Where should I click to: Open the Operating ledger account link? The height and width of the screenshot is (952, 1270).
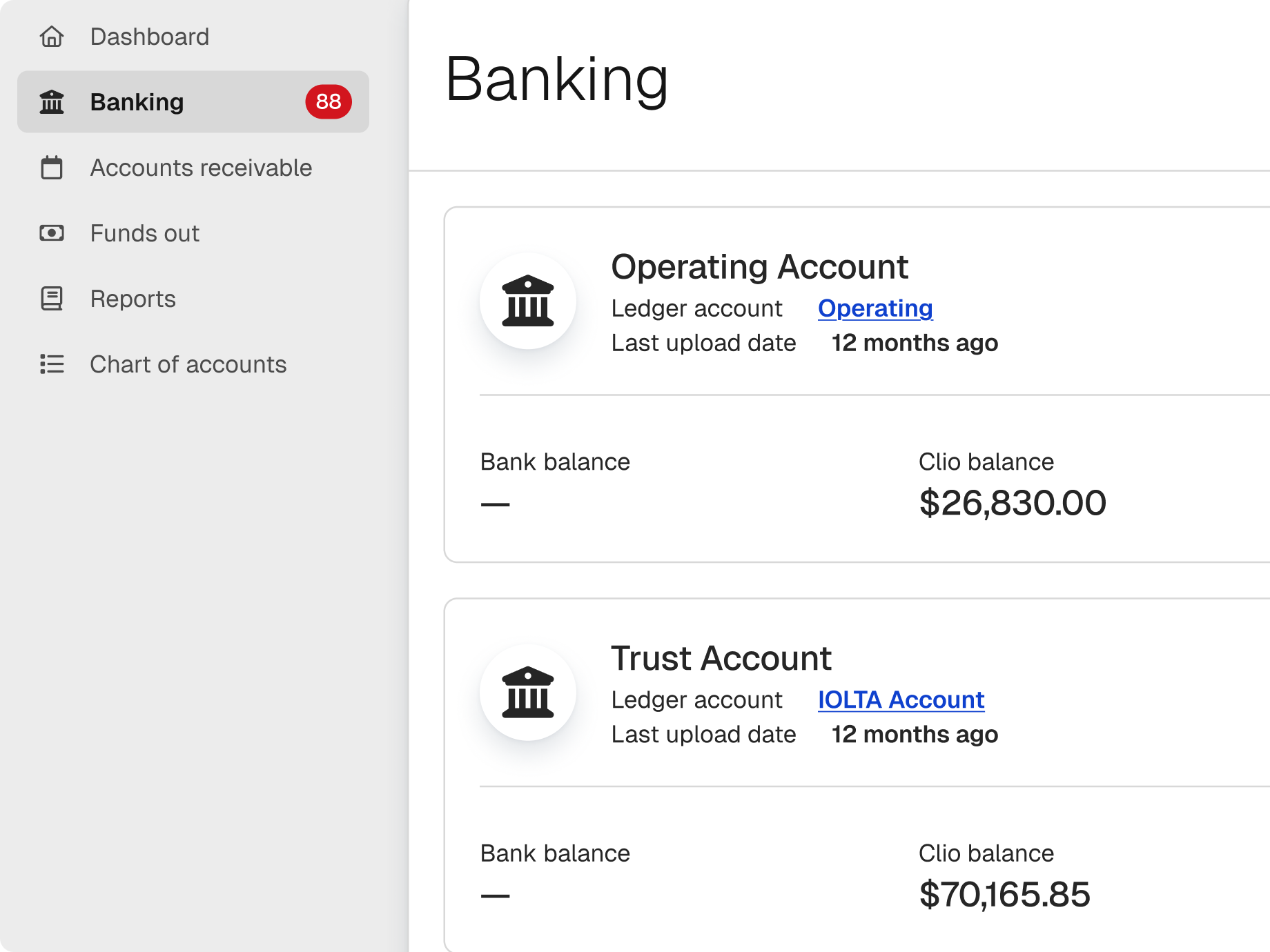pyautogui.click(x=875, y=308)
